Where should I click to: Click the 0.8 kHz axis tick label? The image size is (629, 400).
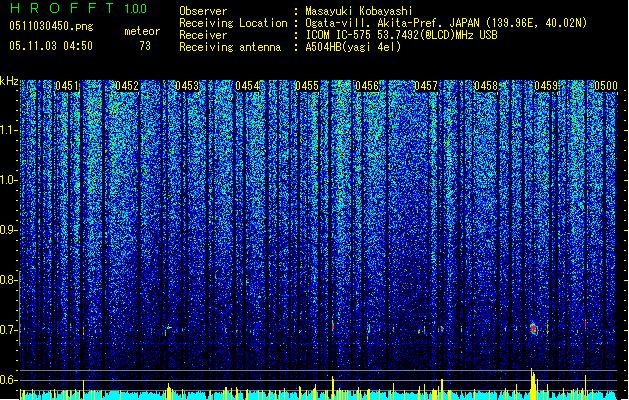coord(9,280)
